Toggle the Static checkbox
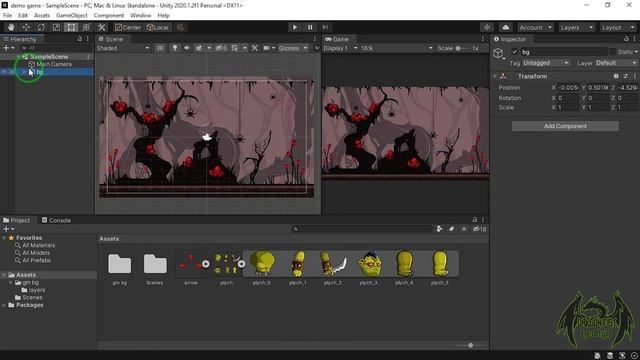The height and width of the screenshot is (360, 640). [x=613, y=52]
